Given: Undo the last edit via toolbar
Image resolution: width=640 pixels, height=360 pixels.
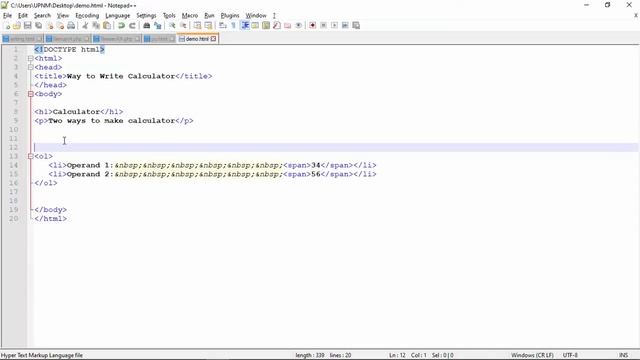Looking at the screenshot, I should point(121,25).
